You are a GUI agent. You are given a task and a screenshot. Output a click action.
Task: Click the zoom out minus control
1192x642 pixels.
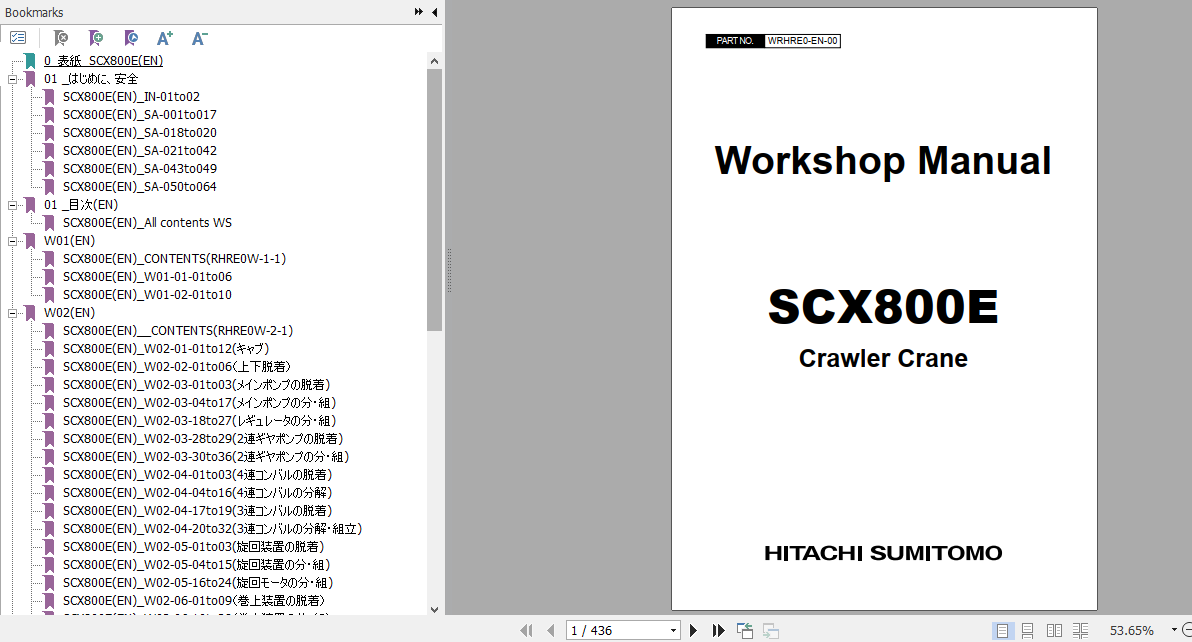click(x=1188, y=631)
